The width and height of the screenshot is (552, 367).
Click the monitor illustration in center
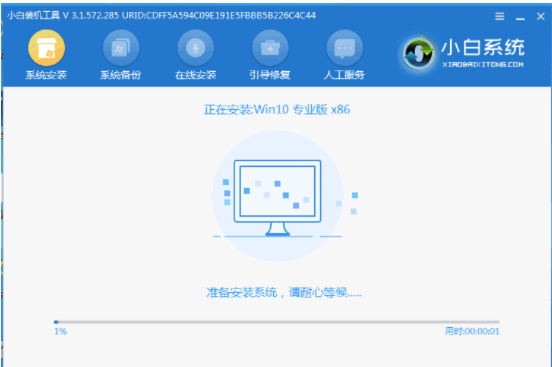point(277,198)
